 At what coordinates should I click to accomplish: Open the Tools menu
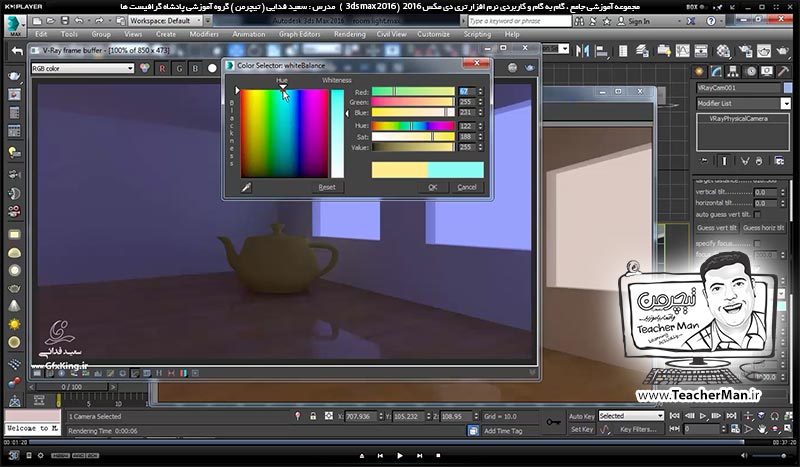(69, 34)
